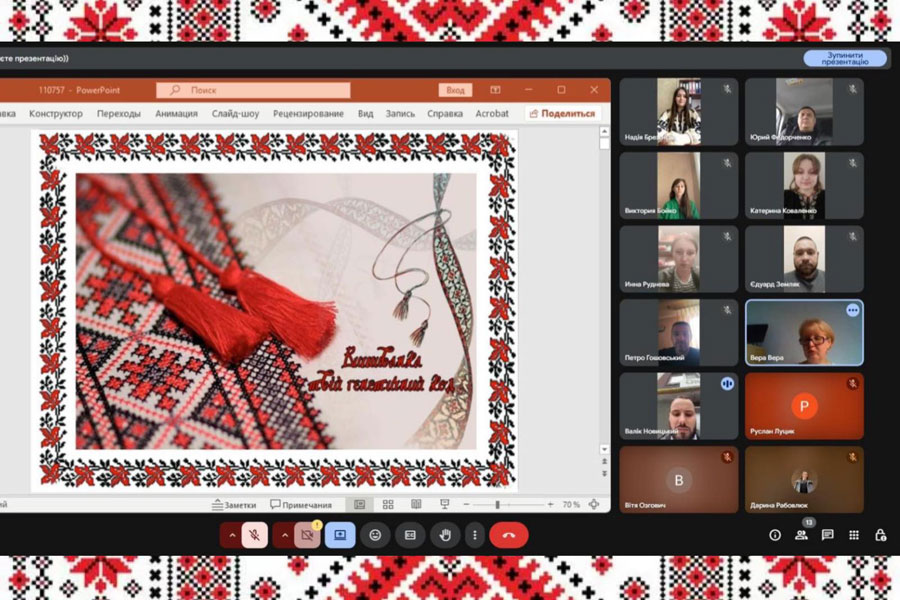The width and height of the screenshot is (900, 600).
Task: Open the meeting chat icon
Action: coord(827,535)
